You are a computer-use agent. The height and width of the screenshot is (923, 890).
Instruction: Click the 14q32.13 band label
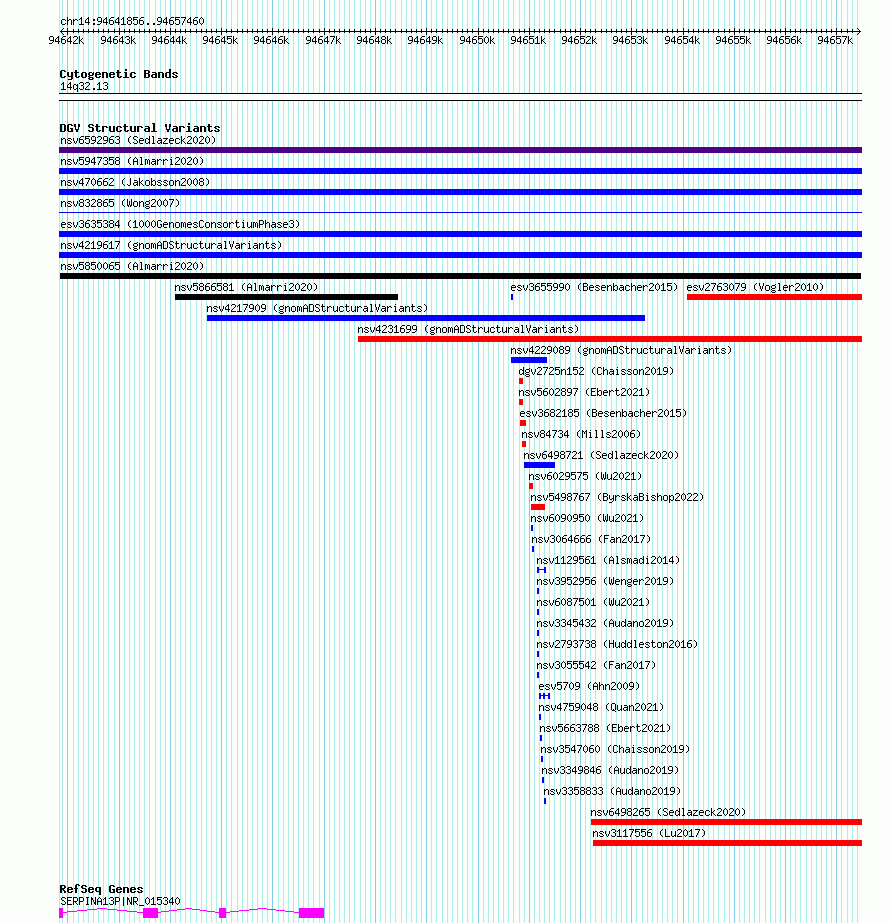[x=84, y=87]
